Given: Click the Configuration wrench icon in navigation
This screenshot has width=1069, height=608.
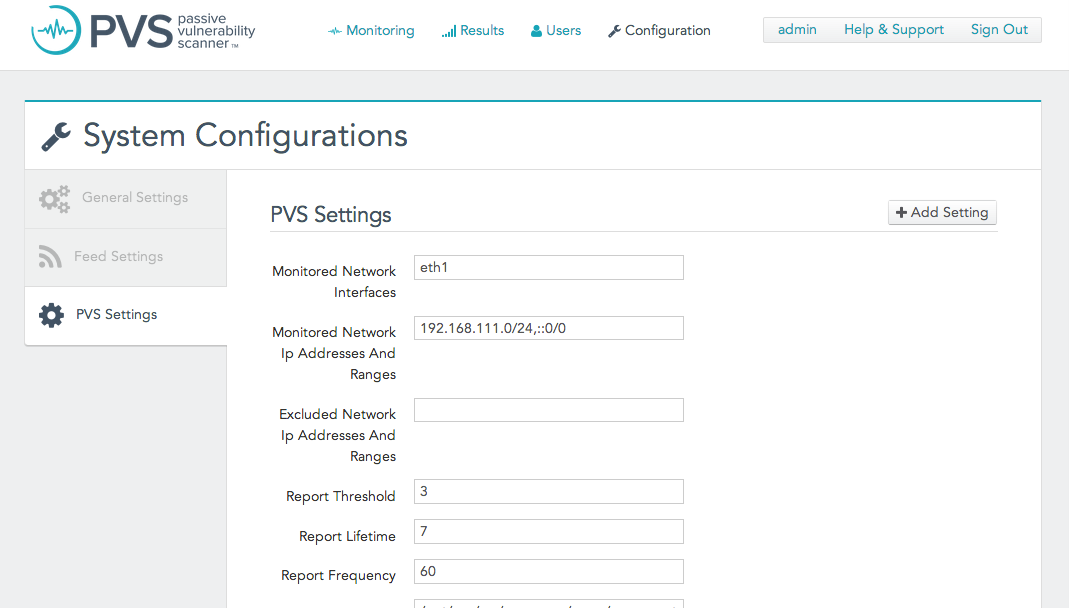Looking at the screenshot, I should (x=614, y=31).
